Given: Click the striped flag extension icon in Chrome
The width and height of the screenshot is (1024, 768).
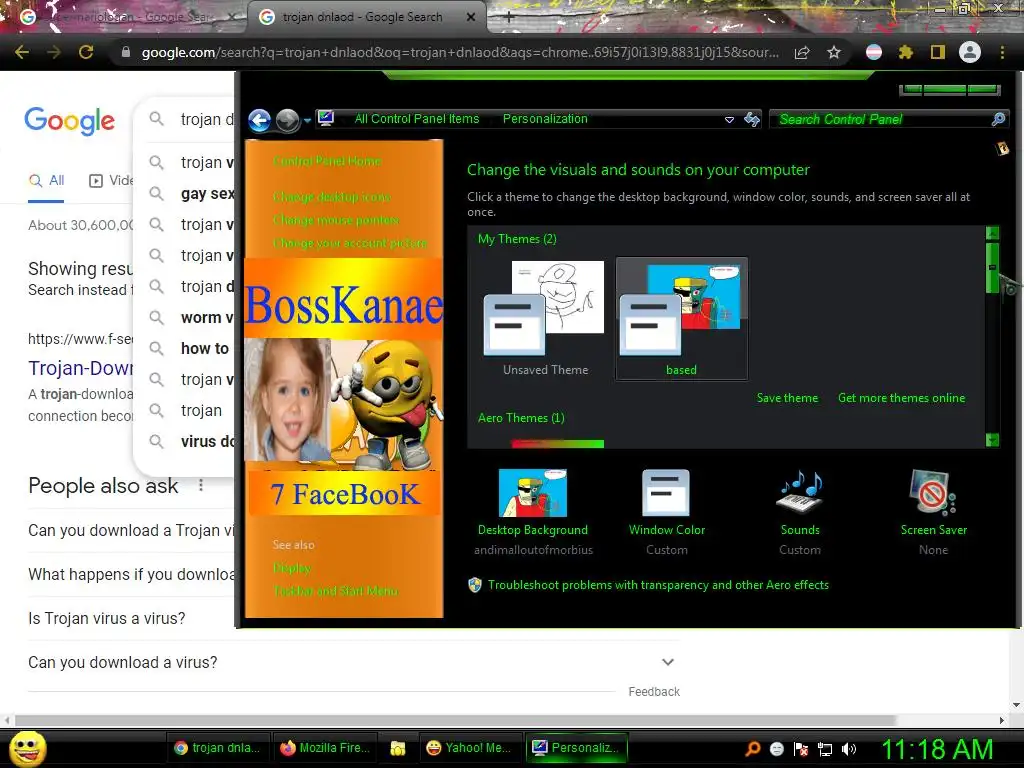Looking at the screenshot, I should 873,52.
